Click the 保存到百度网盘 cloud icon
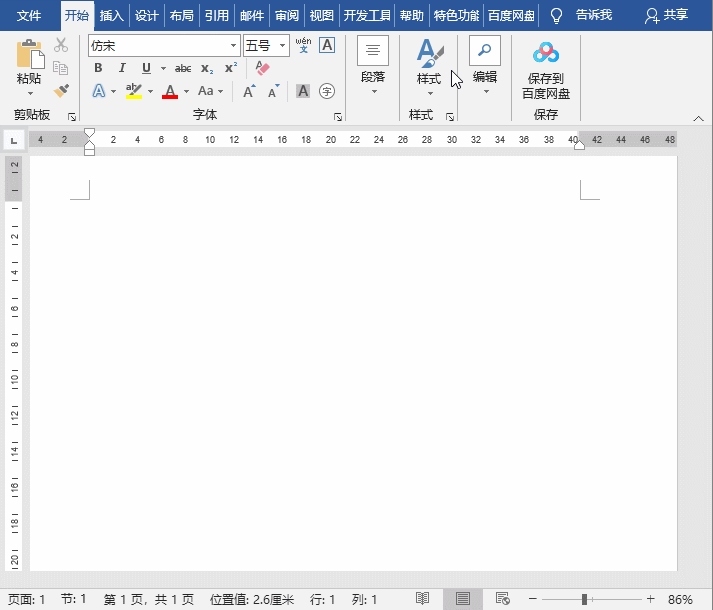Viewport: 713px width, 610px height. click(x=546, y=53)
